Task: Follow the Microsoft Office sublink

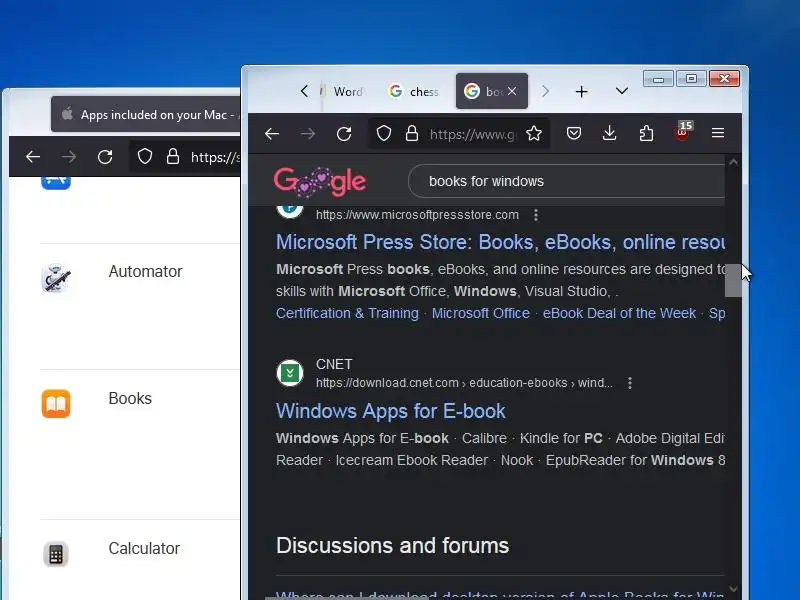Action: coord(481,313)
